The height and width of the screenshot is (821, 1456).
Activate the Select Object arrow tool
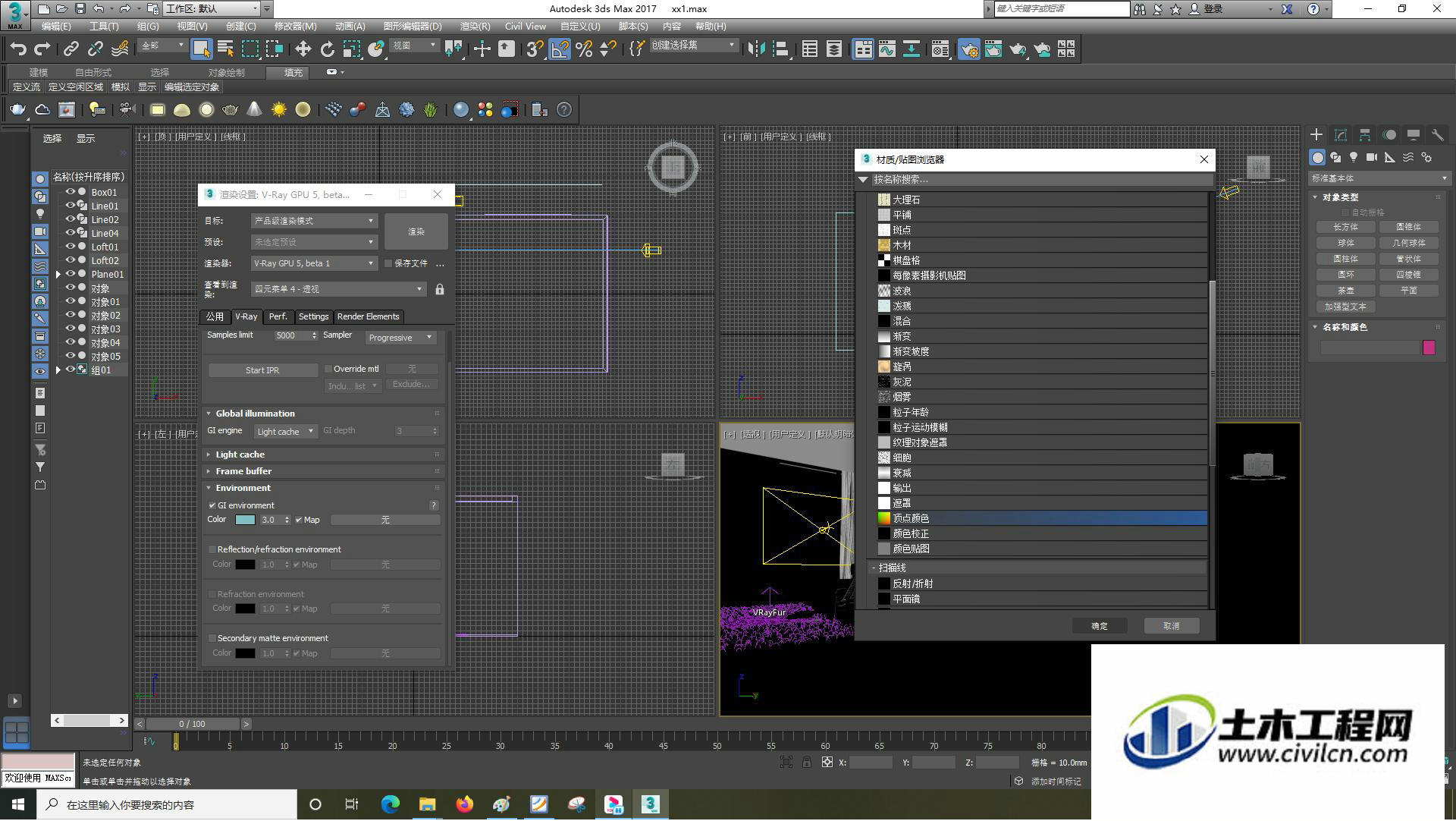click(201, 49)
